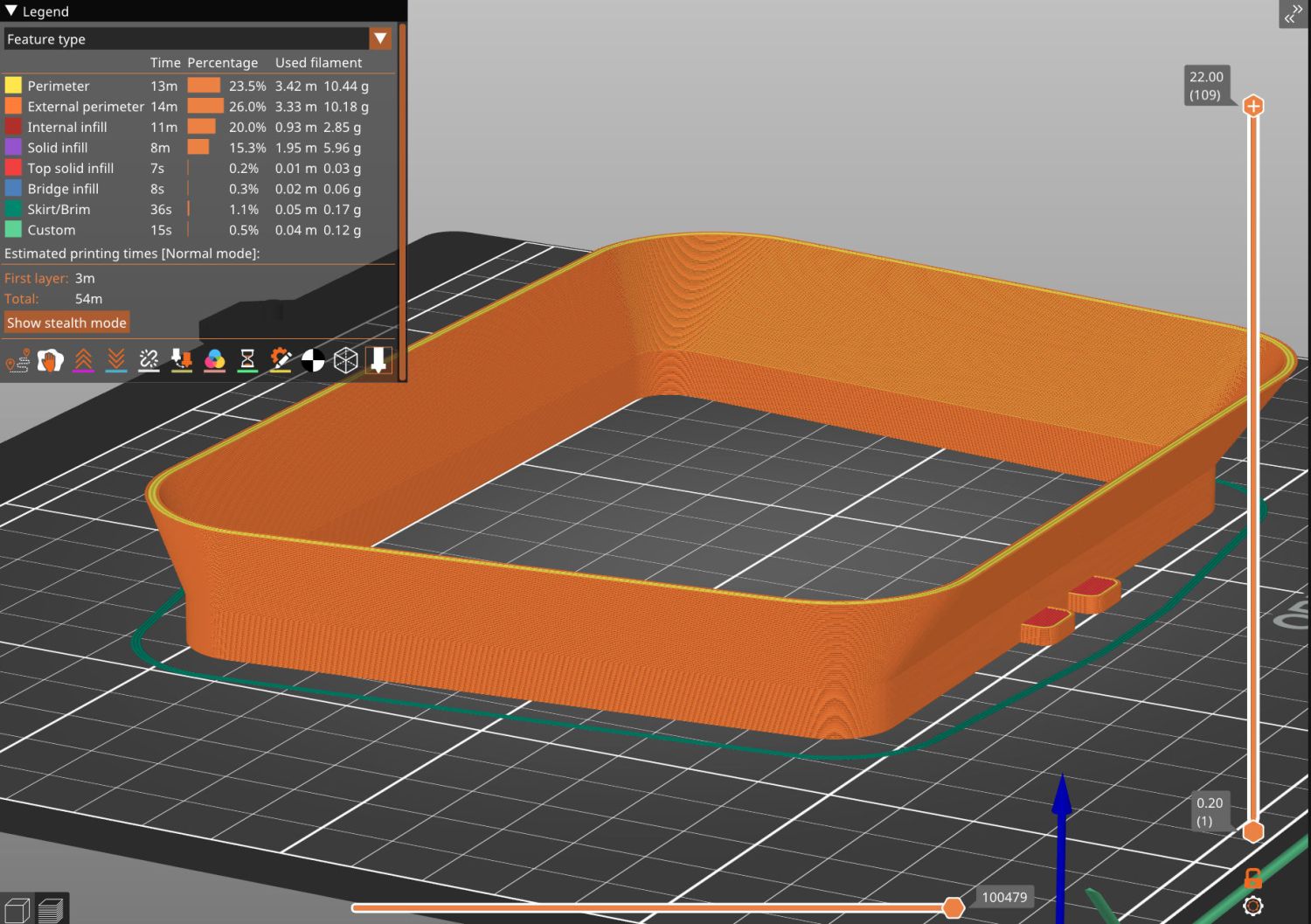Toggle wipe moves hand icon
This screenshot has height=924, width=1311.
51,360
